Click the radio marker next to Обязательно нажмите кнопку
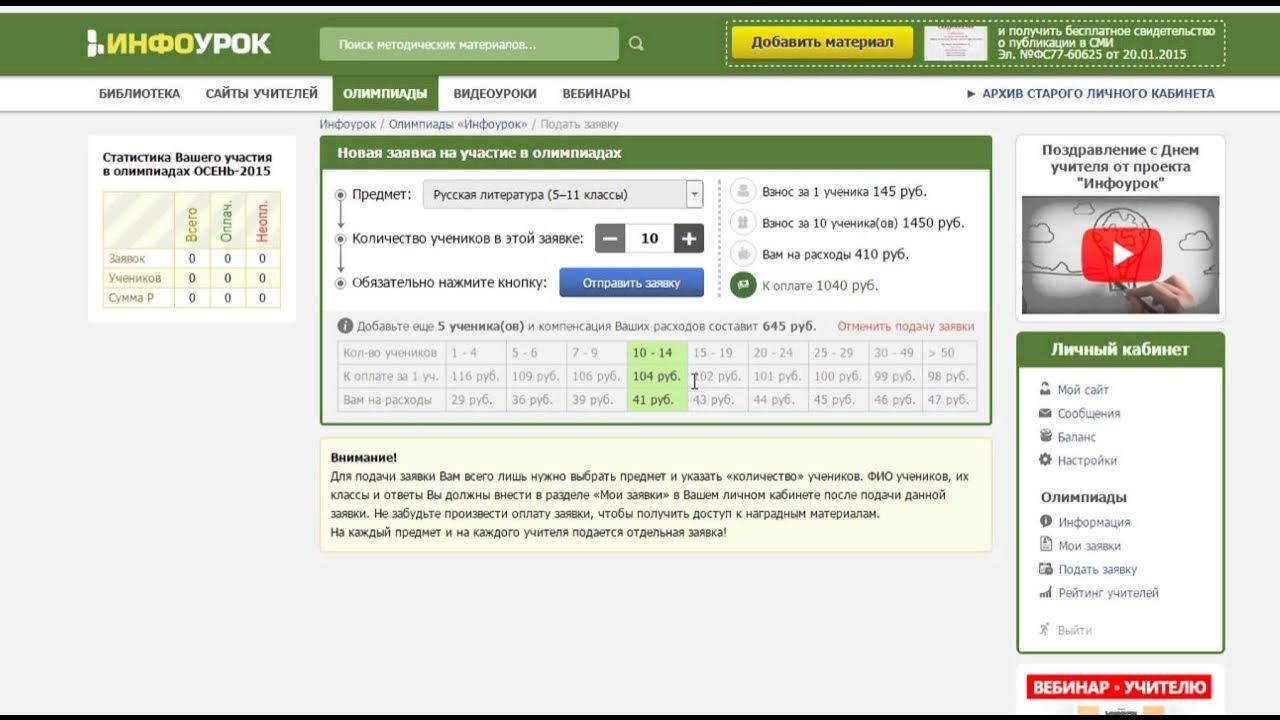This screenshot has width=1280, height=720. [x=341, y=283]
